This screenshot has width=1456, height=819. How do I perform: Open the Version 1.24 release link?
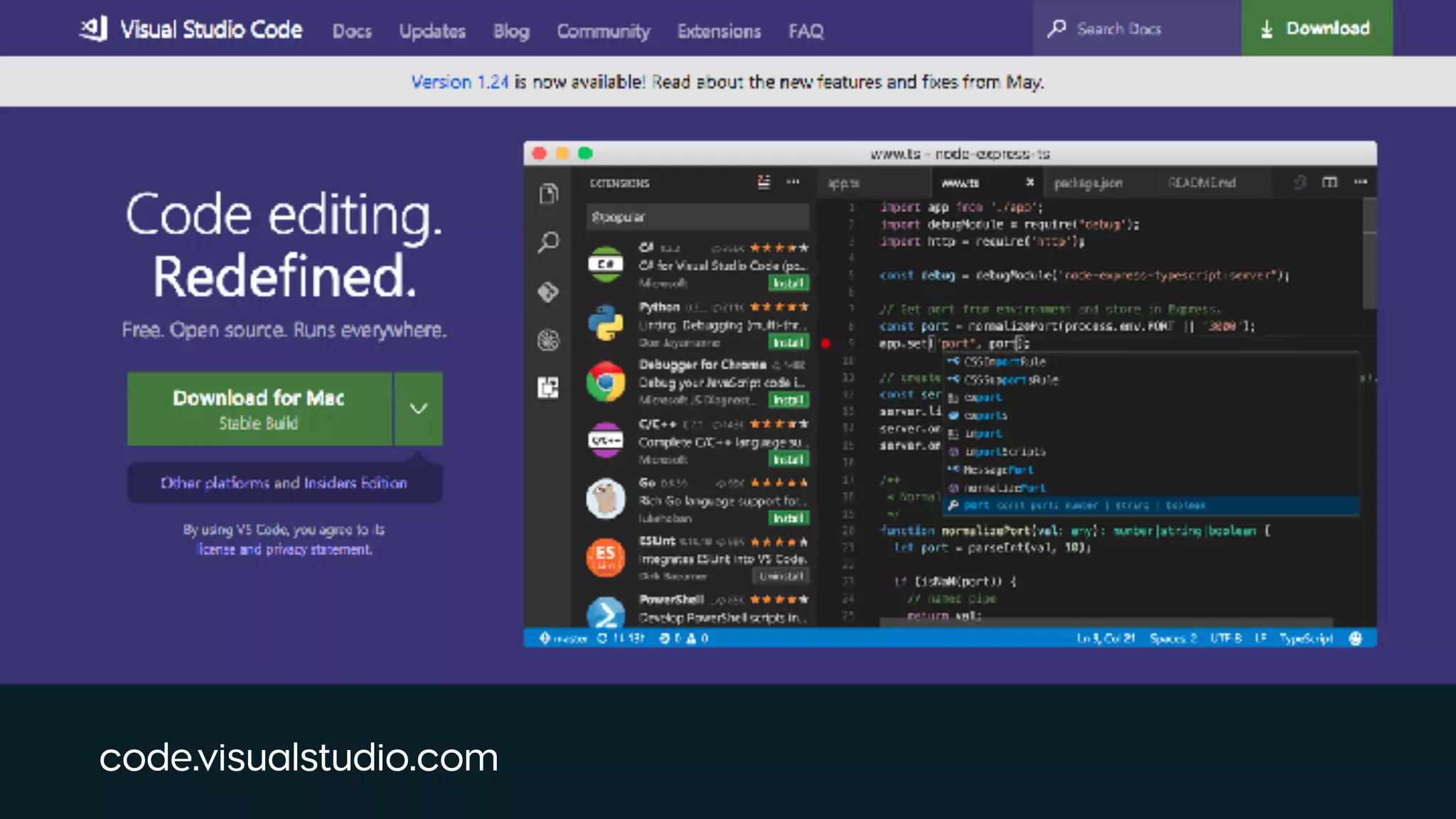click(x=459, y=82)
